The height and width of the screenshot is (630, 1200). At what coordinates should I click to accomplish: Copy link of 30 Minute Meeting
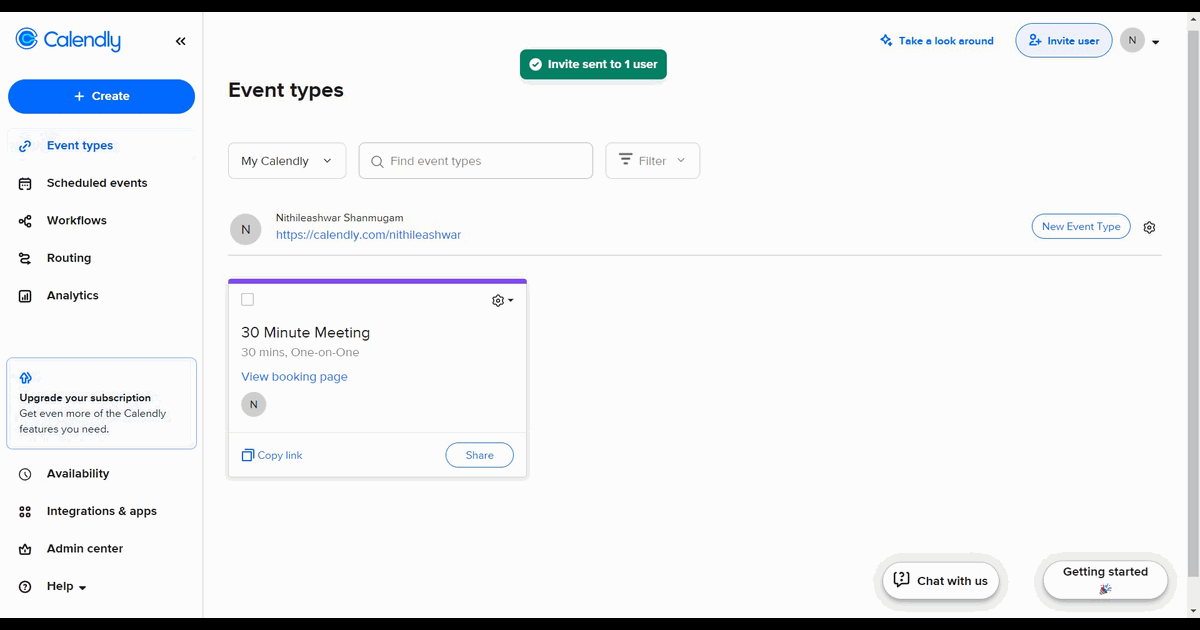pyautogui.click(x=272, y=455)
